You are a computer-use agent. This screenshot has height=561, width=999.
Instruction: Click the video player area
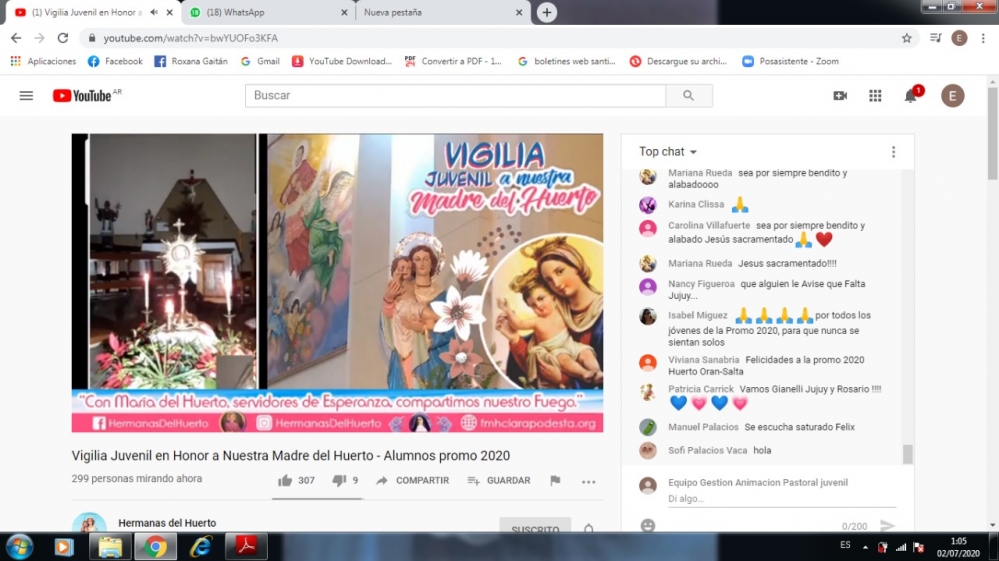[x=337, y=283]
